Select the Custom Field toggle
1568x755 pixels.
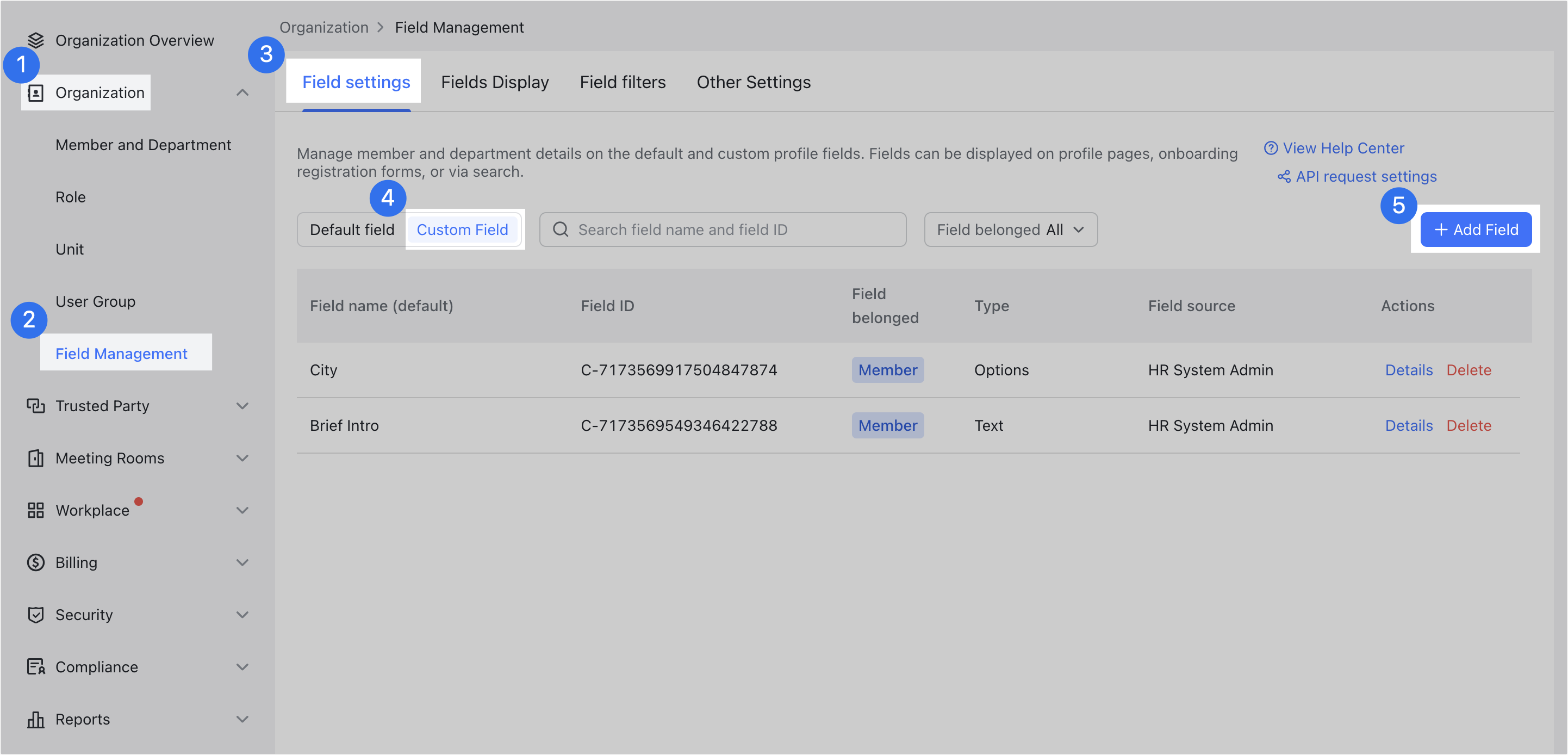tap(462, 230)
